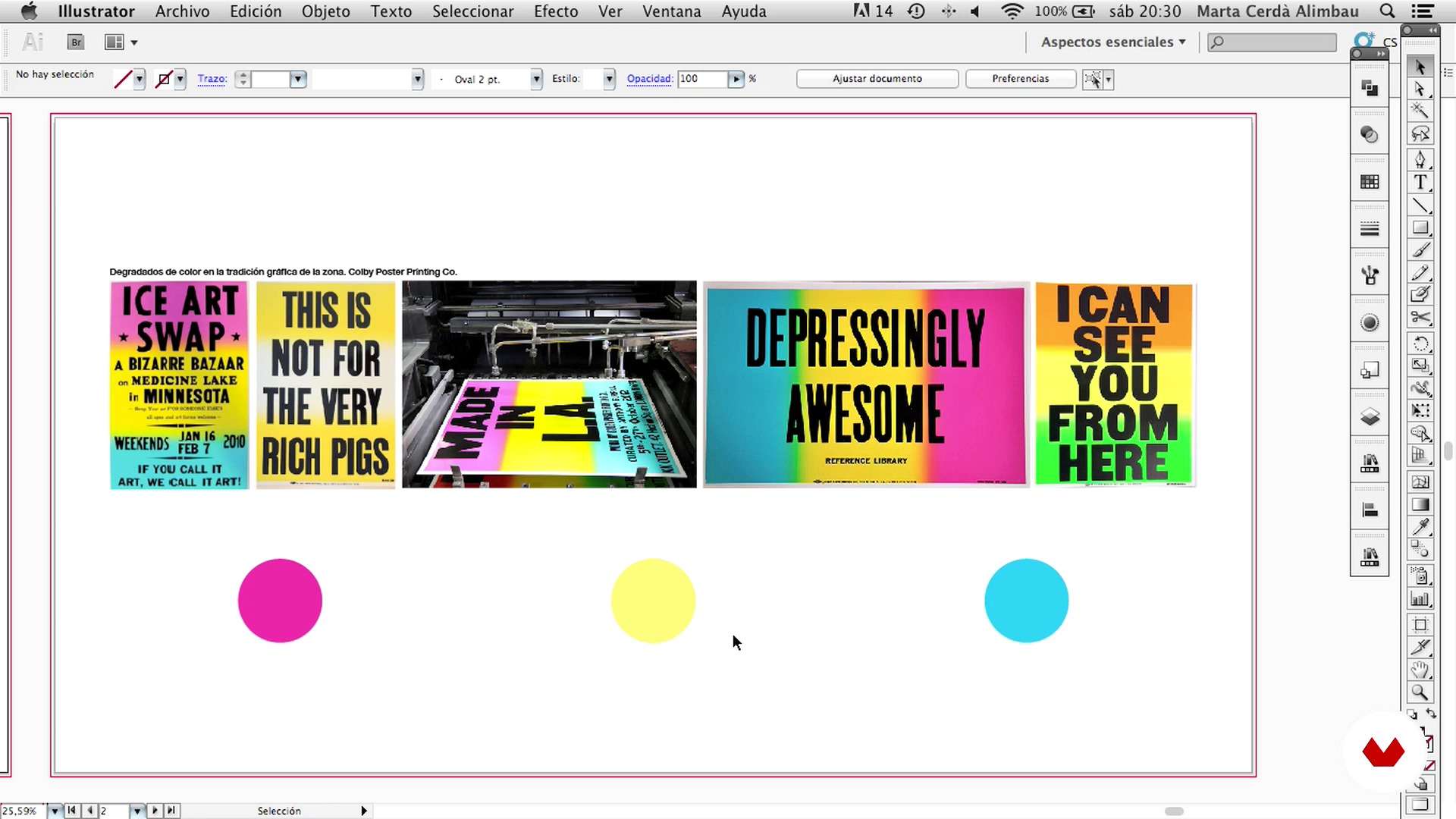
Task: Click the Ajustar documento button
Action: tap(877, 79)
